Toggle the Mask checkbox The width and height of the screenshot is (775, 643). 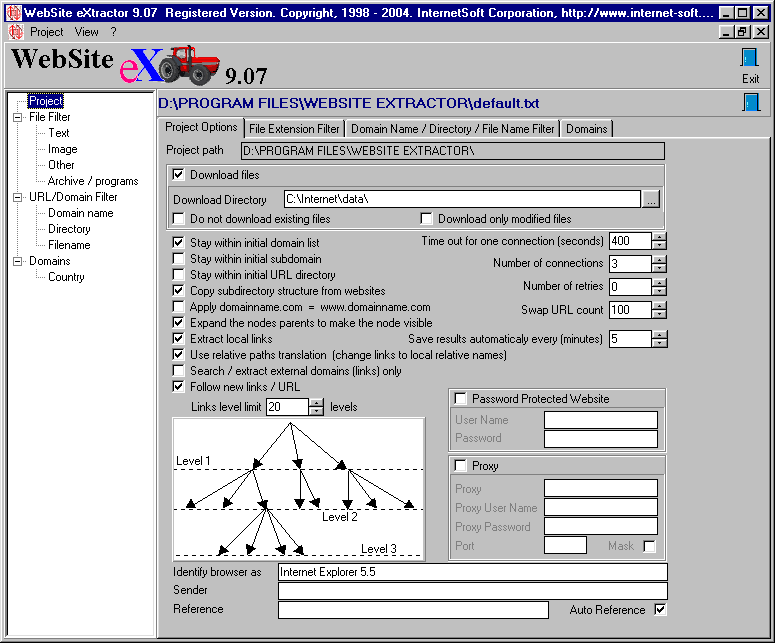649,546
